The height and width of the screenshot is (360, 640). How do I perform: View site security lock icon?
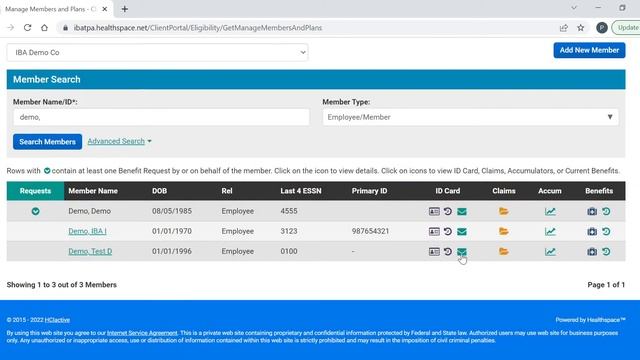click(65, 28)
